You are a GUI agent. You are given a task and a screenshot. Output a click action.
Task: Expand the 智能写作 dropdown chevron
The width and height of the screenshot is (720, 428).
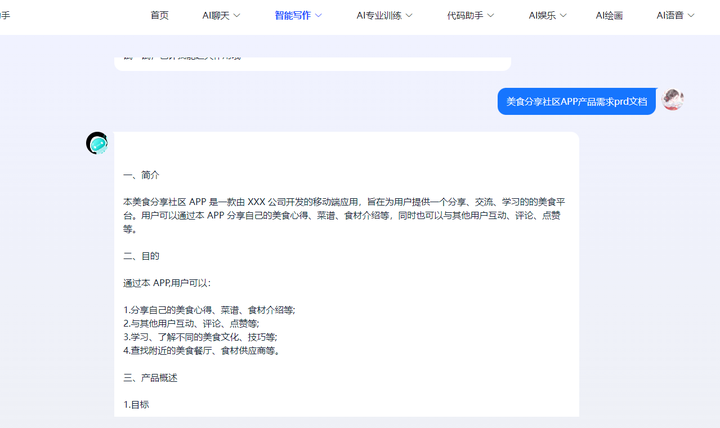point(318,16)
